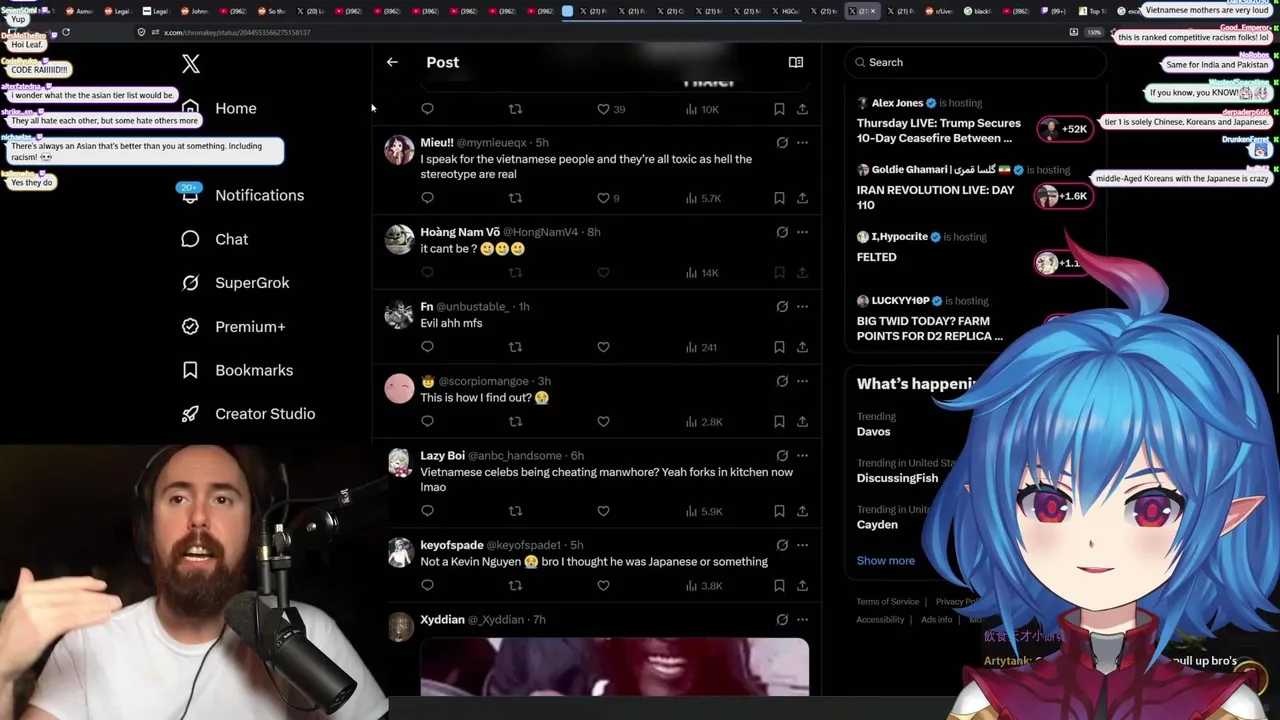
Task: Bookmark the top comment with 39 likes
Action: coord(779,109)
